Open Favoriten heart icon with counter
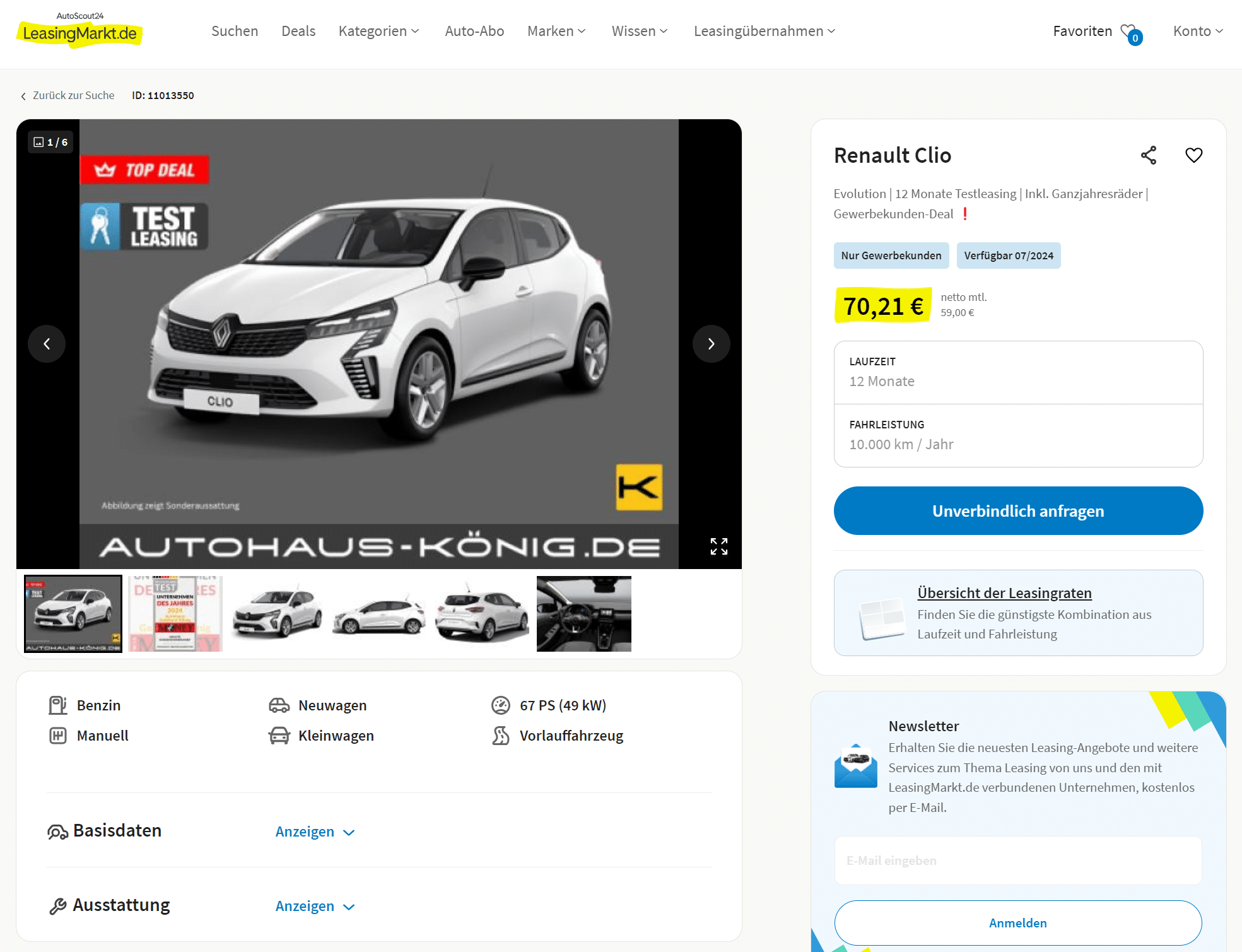 (1131, 33)
